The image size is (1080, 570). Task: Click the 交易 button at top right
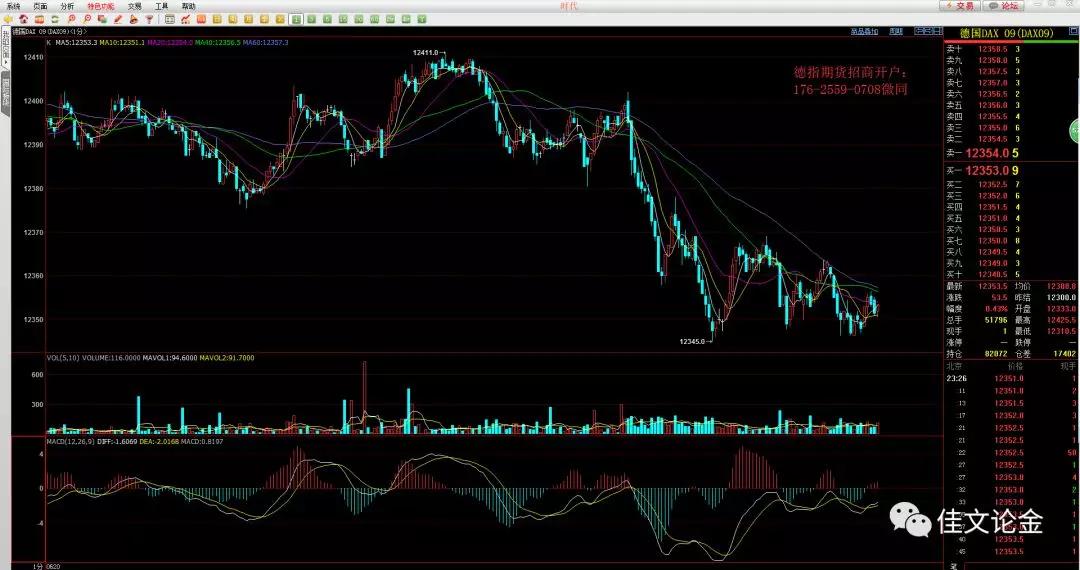(x=958, y=6)
